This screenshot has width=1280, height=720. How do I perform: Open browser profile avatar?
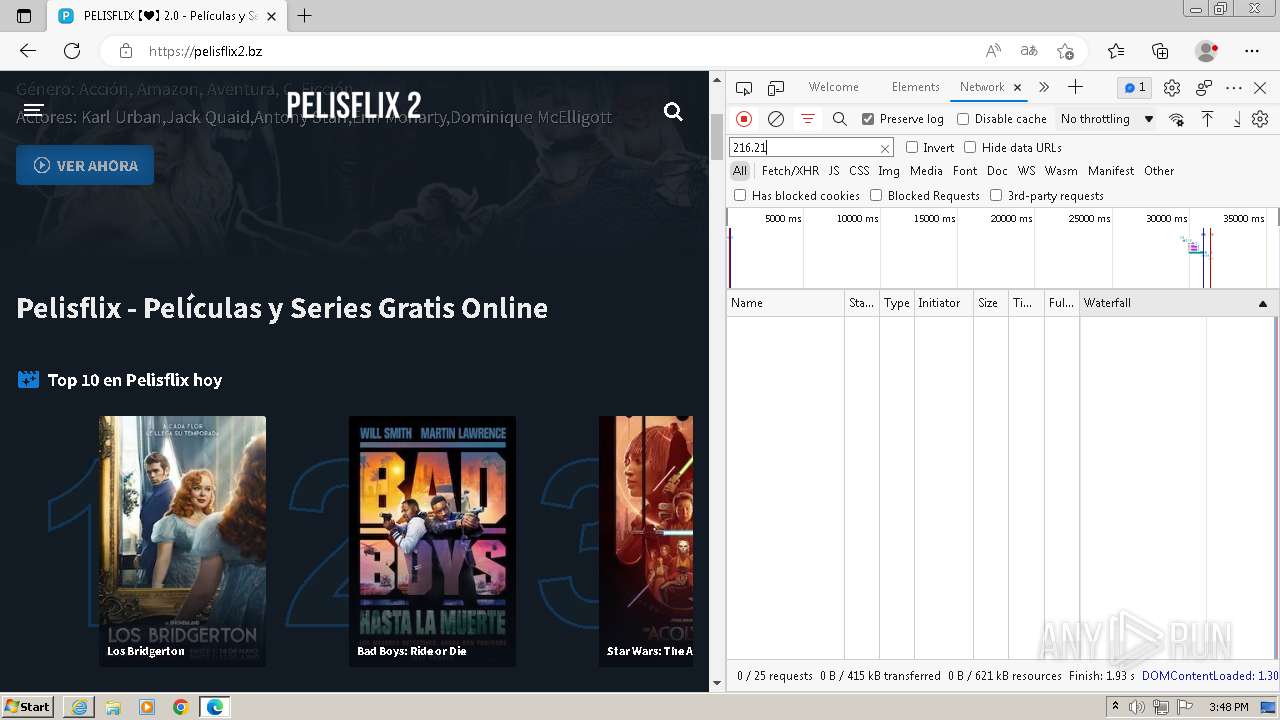coord(1206,51)
